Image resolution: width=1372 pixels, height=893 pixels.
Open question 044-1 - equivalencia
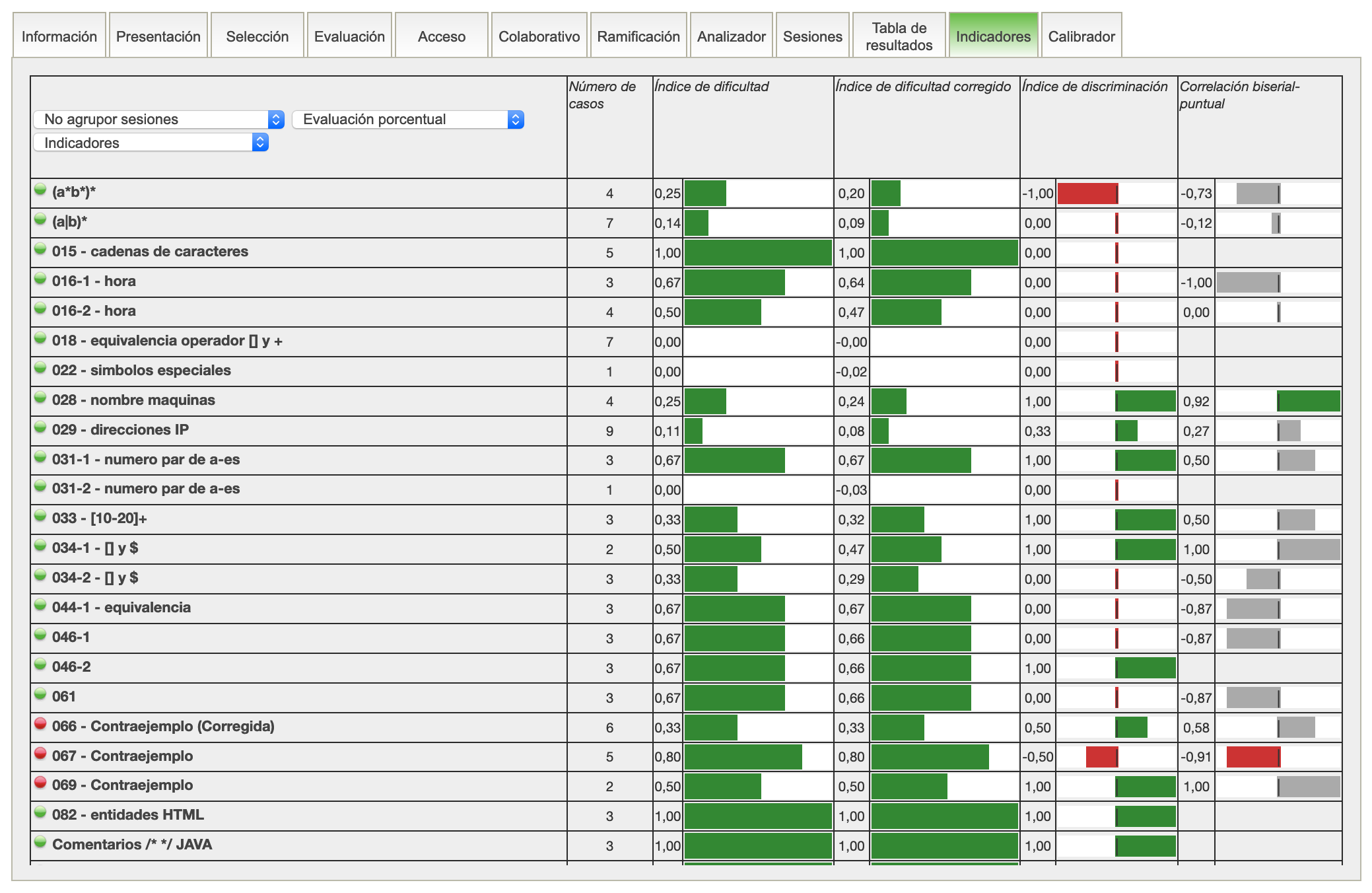(x=121, y=608)
